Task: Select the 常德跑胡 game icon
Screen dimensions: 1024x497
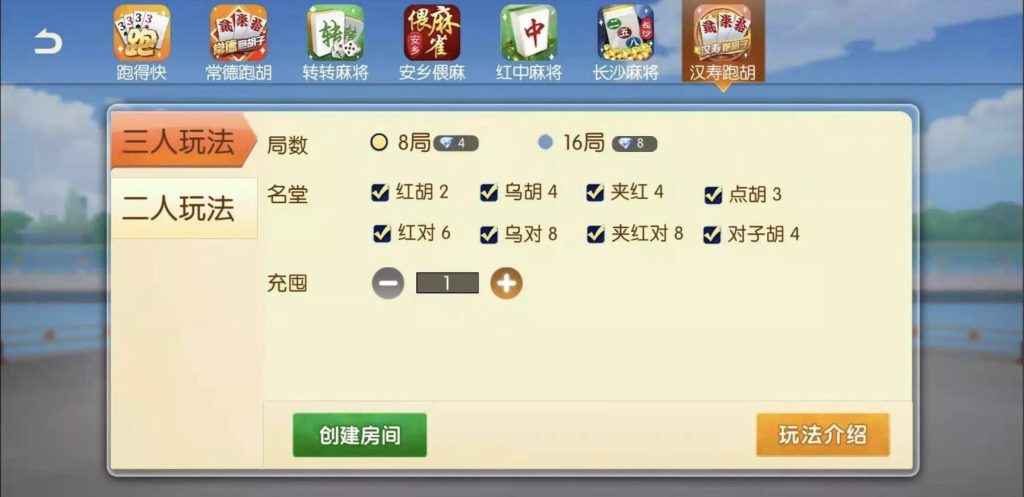Action: point(238,42)
